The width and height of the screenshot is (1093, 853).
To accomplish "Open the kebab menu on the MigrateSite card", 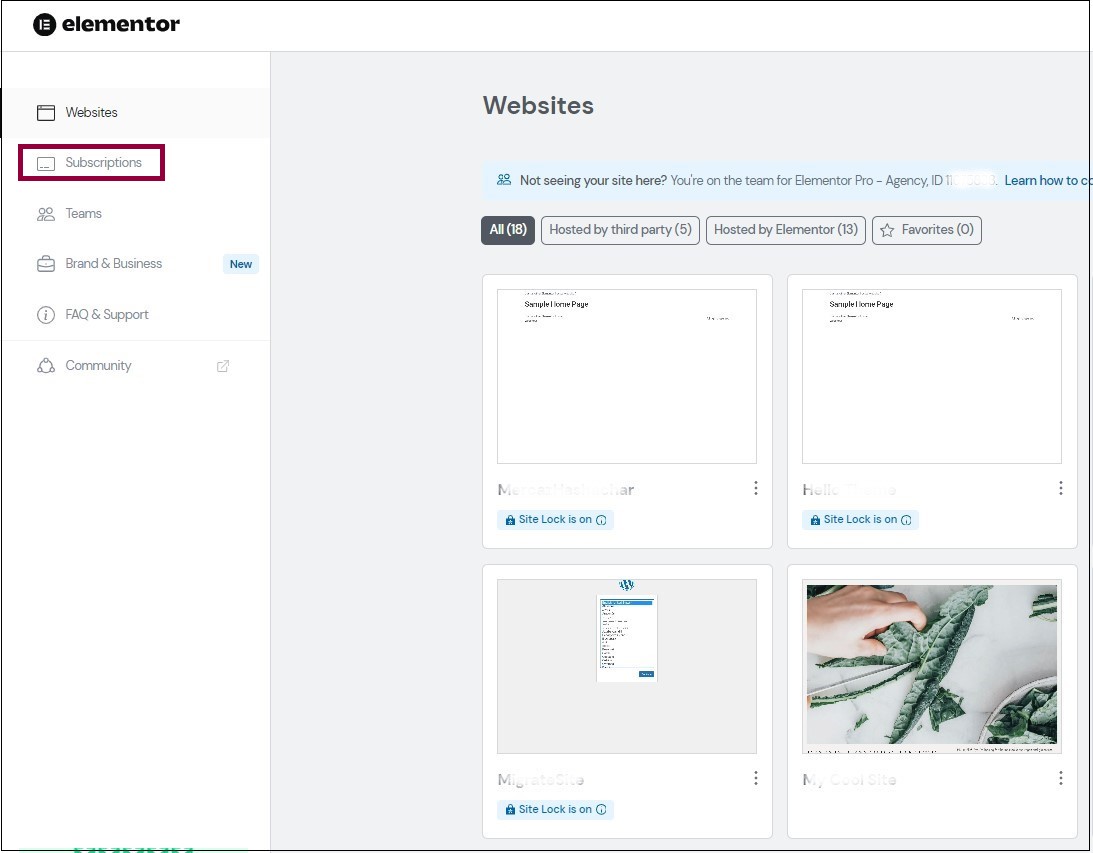I will coord(755,777).
